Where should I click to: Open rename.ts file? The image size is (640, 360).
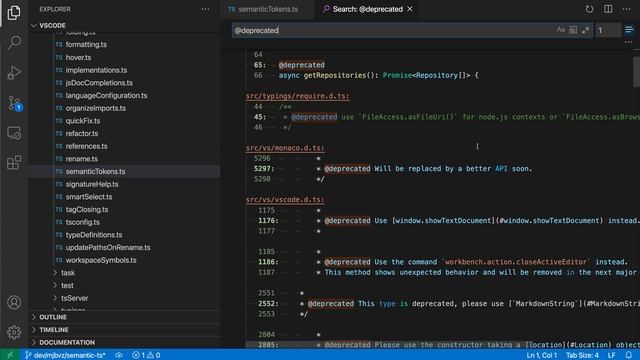pos(82,159)
